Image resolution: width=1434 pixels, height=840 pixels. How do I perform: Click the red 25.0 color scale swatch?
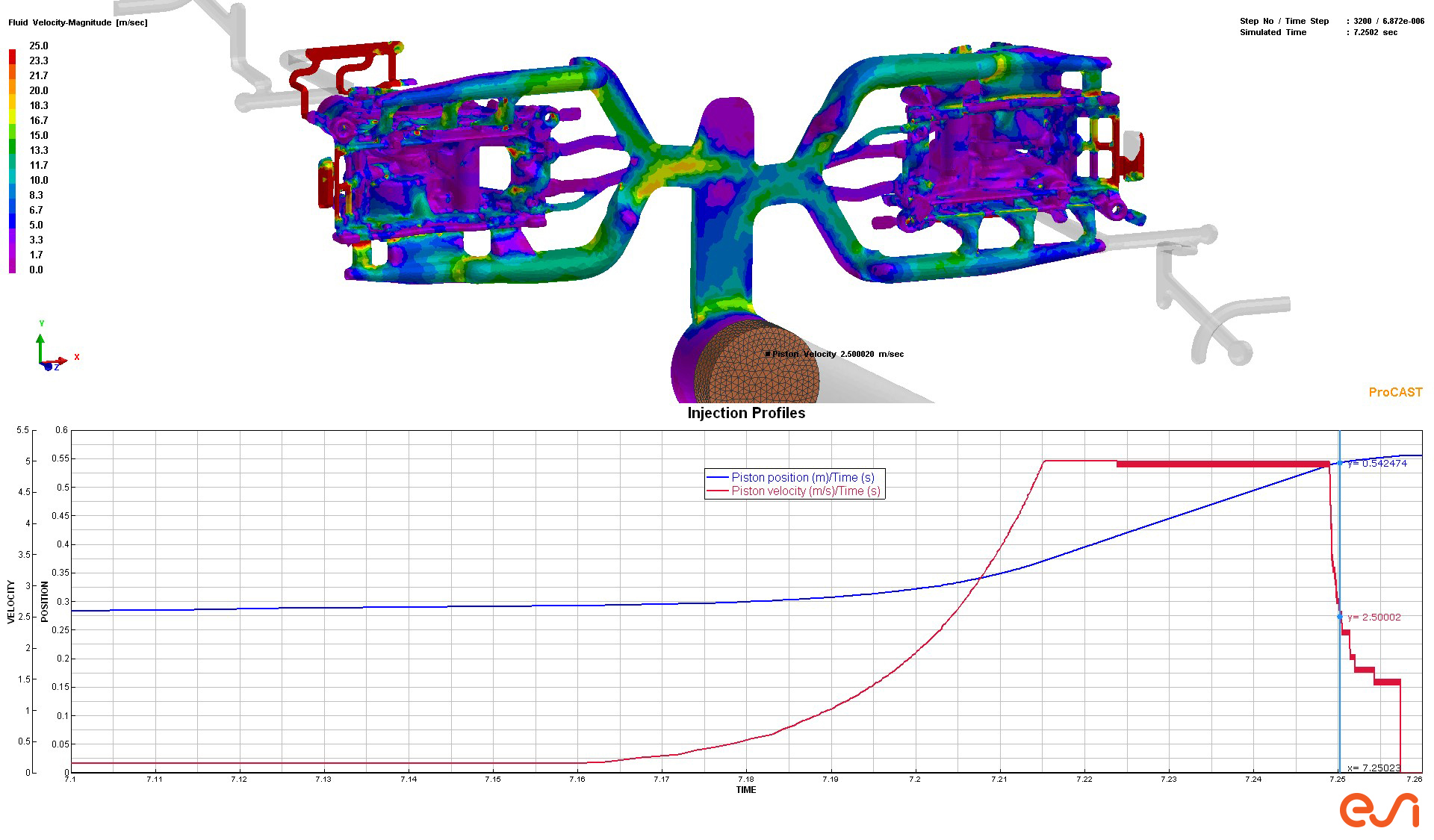click(12, 54)
